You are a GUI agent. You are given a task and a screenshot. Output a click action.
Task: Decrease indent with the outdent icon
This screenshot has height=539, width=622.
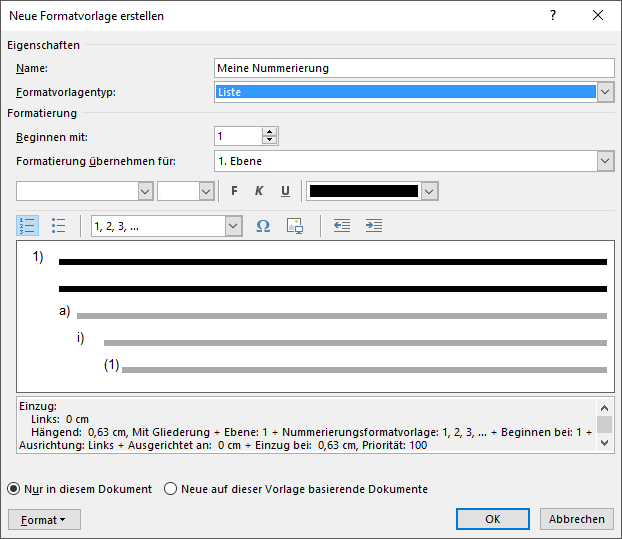(342, 226)
